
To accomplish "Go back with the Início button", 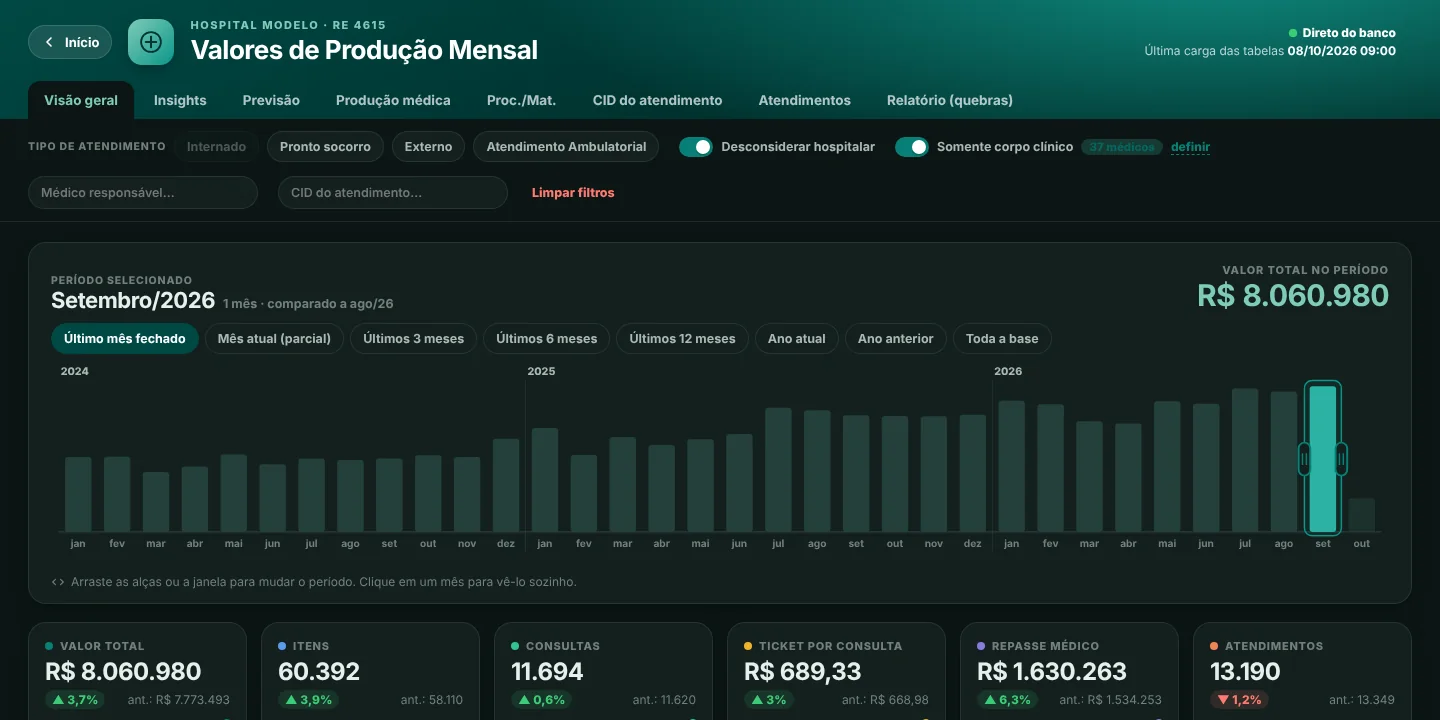I will pos(70,42).
